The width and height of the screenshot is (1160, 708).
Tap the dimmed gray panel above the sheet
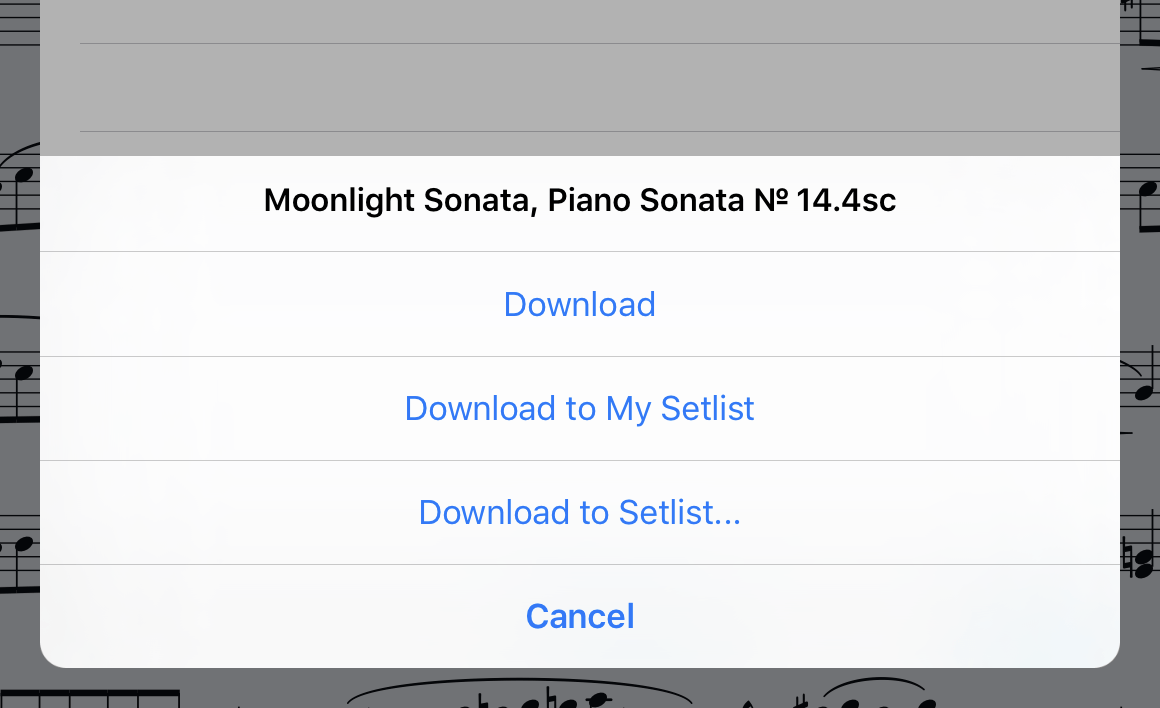[x=580, y=20]
